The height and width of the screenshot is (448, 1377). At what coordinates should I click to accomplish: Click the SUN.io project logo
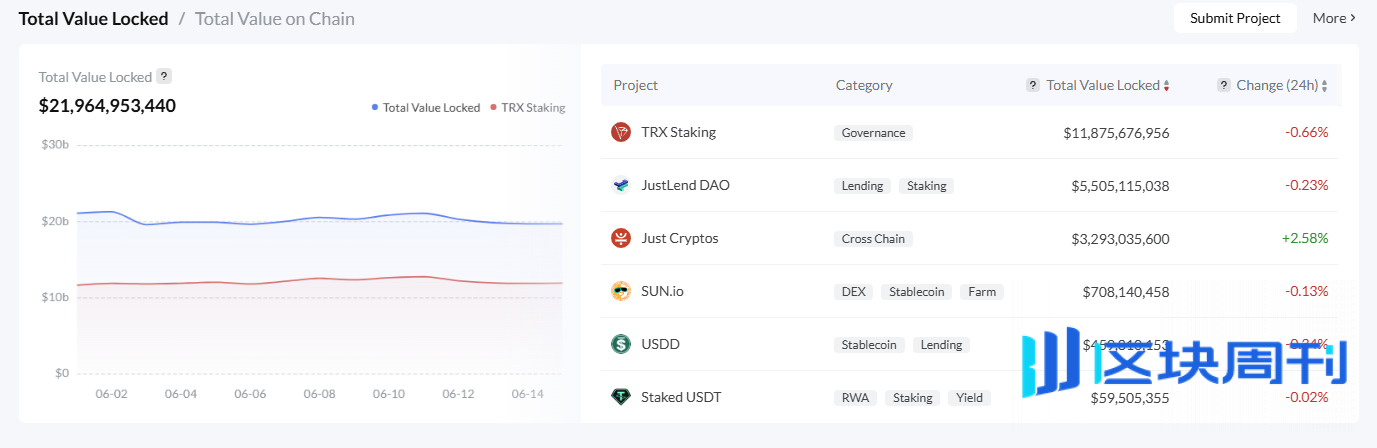pyautogui.click(x=621, y=291)
